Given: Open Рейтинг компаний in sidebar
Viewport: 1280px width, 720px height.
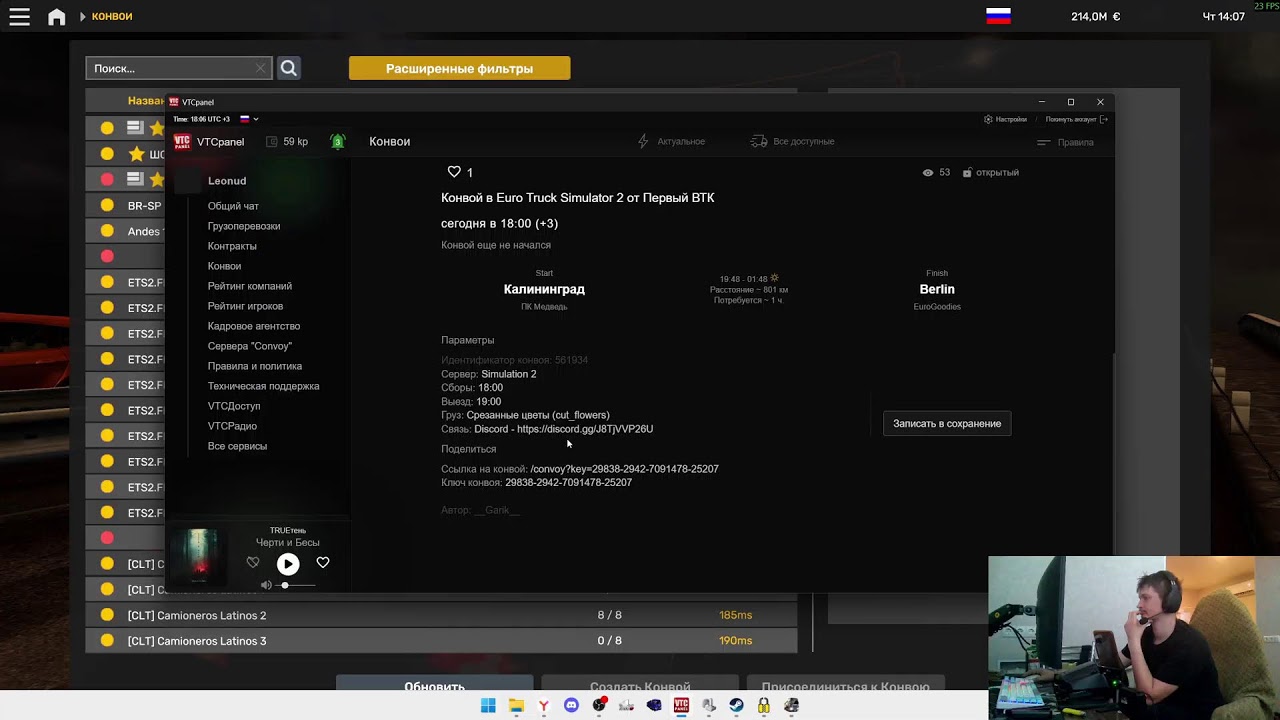Looking at the screenshot, I should 250,286.
